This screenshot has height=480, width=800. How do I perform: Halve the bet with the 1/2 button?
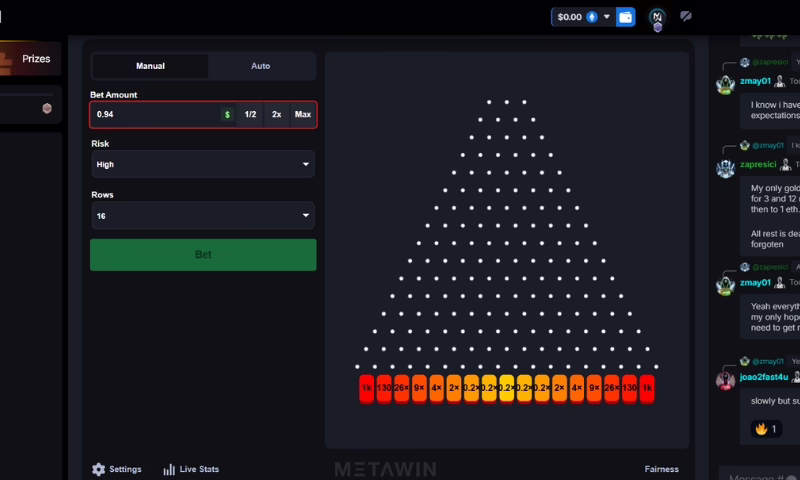250,114
